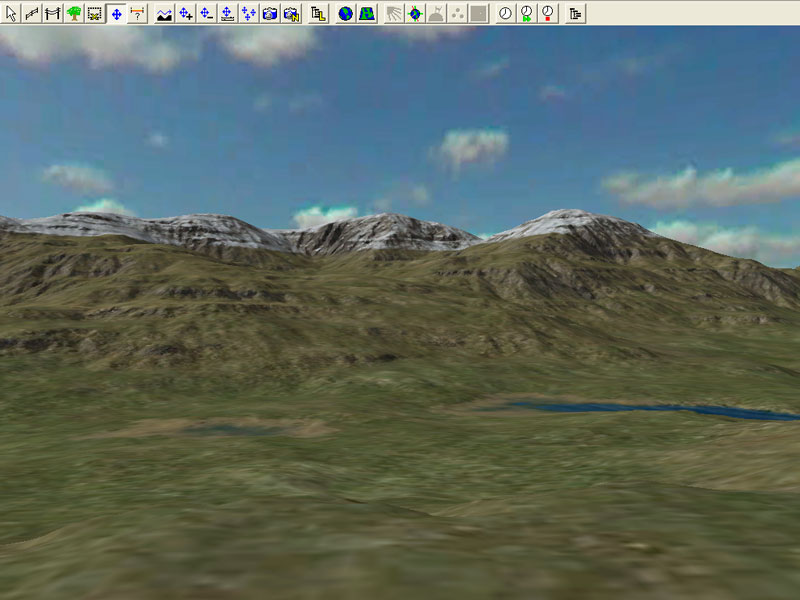Image resolution: width=800 pixels, height=600 pixels.
Task: Open the layers icon
Action: click(318, 14)
